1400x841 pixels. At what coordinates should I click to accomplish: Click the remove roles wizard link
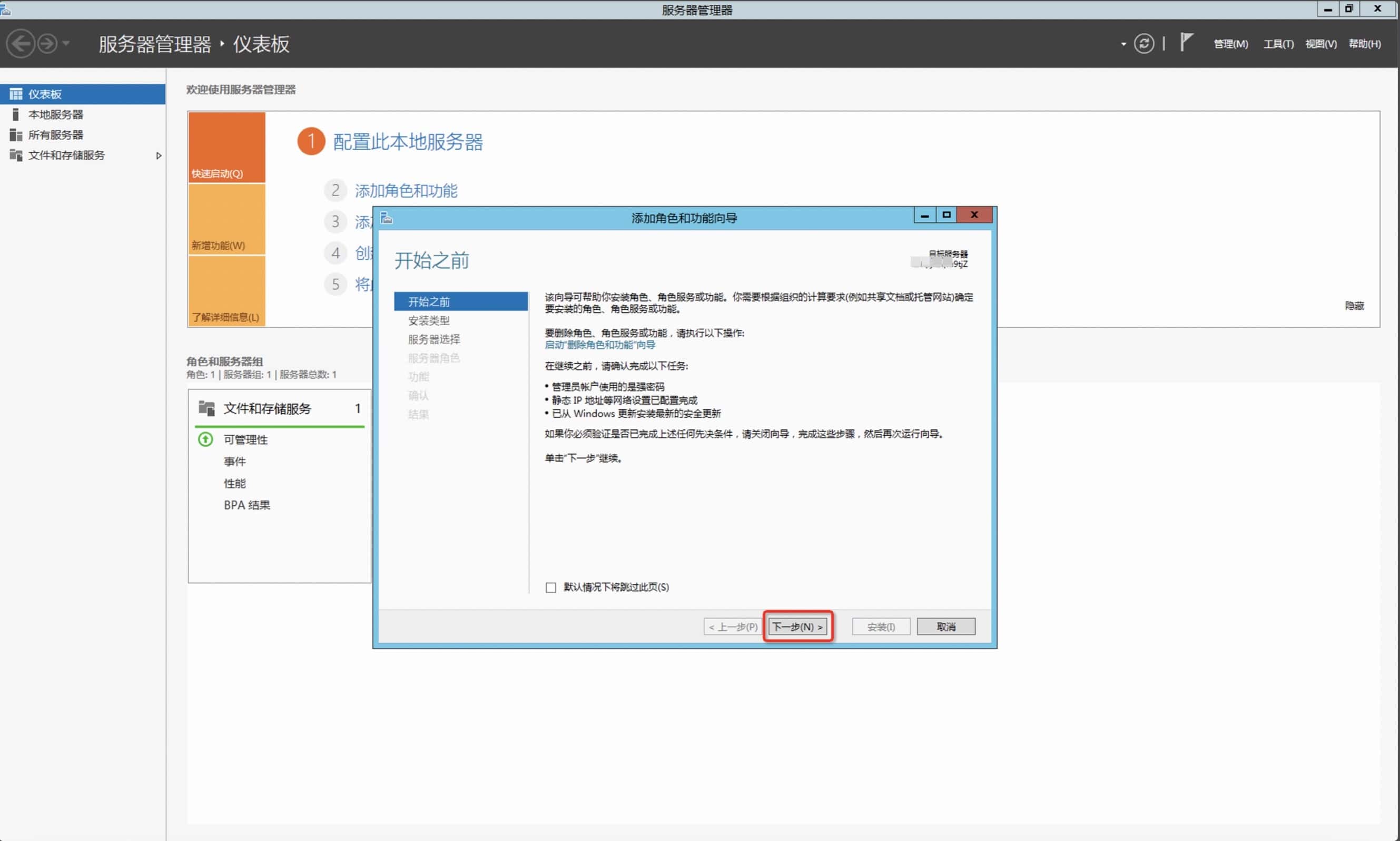[600, 345]
